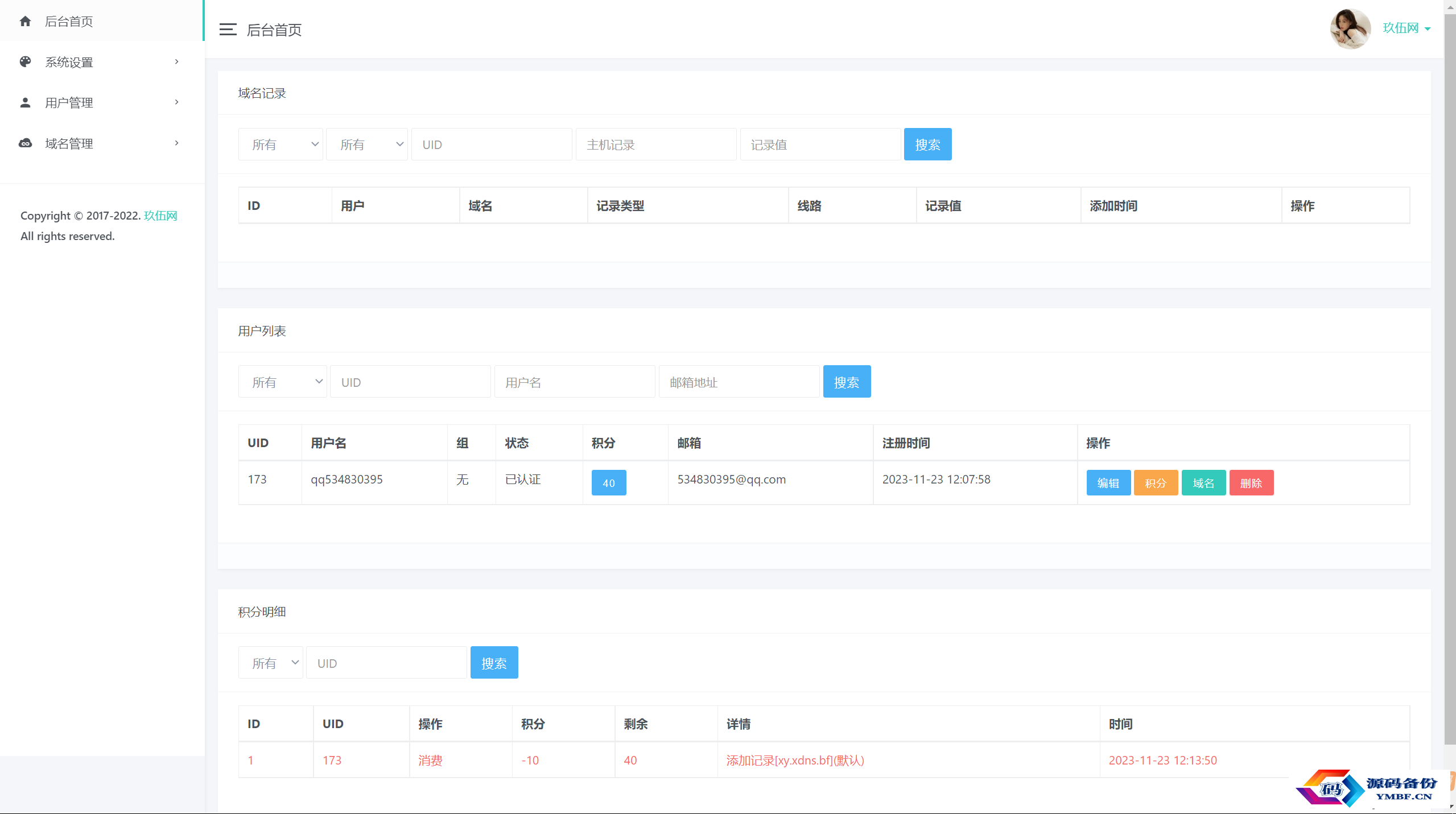Open first 所有 dropdown in 域名记录
The width and height of the screenshot is (1456, 814).
(x=281, y=144)
